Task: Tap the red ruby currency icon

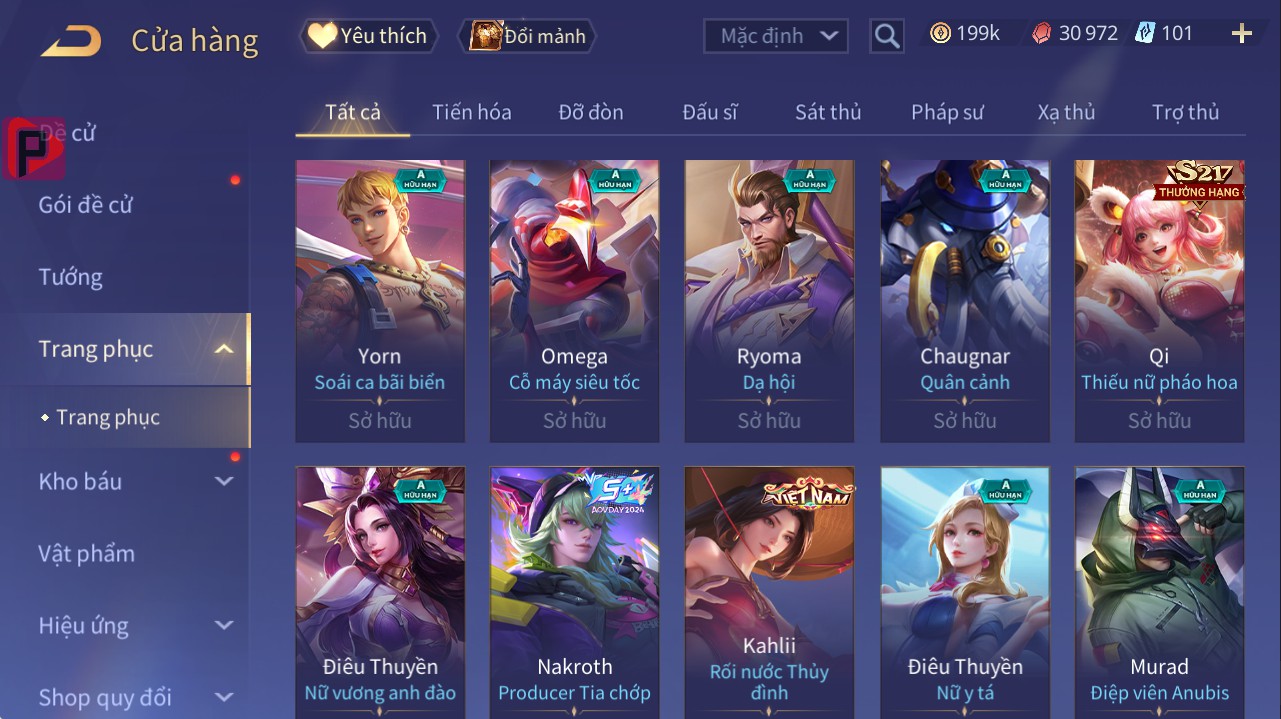Action: pyautogui.click(x=1041, y=33)
